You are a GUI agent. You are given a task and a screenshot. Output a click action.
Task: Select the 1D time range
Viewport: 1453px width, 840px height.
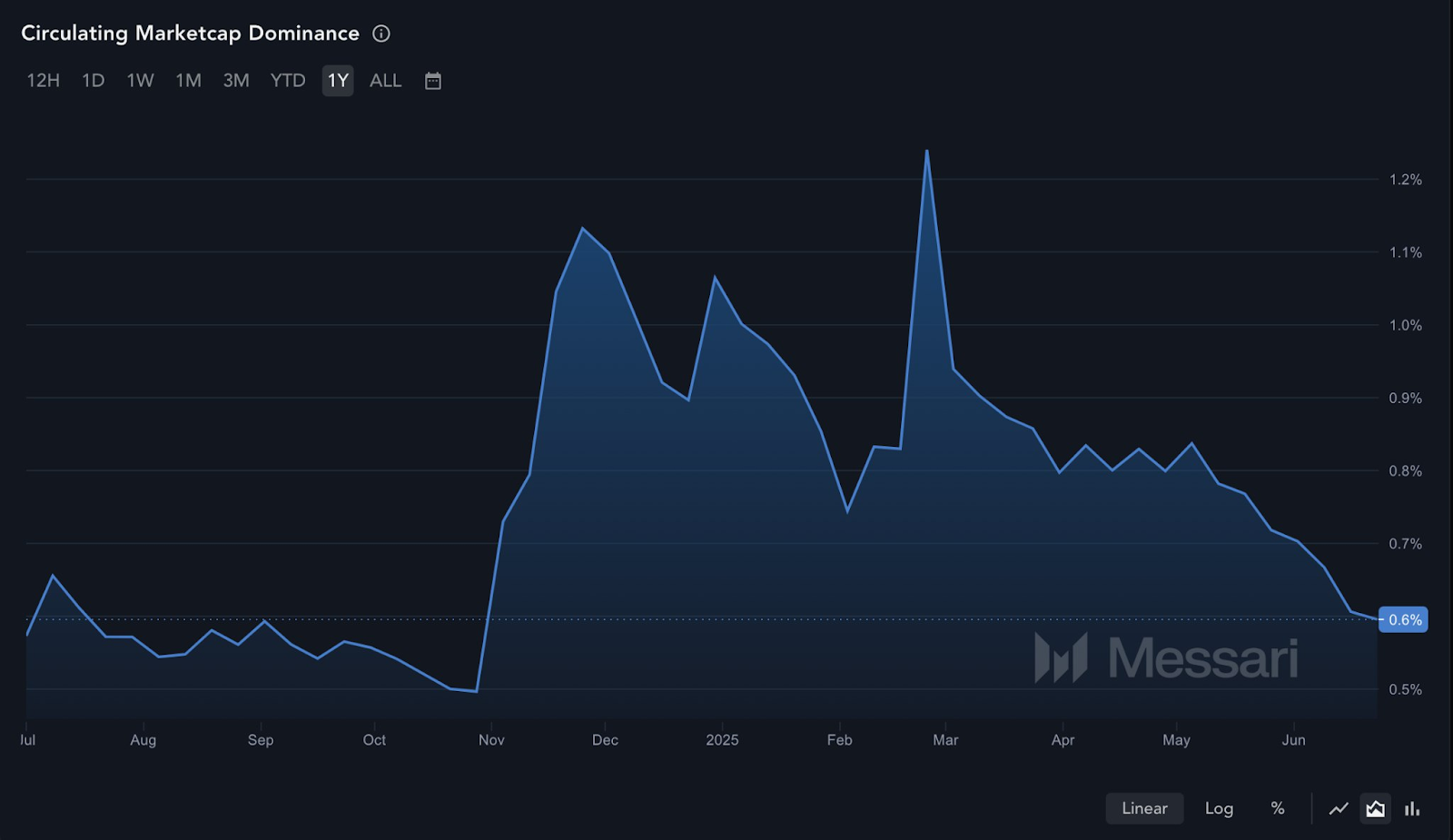point(94,81)
